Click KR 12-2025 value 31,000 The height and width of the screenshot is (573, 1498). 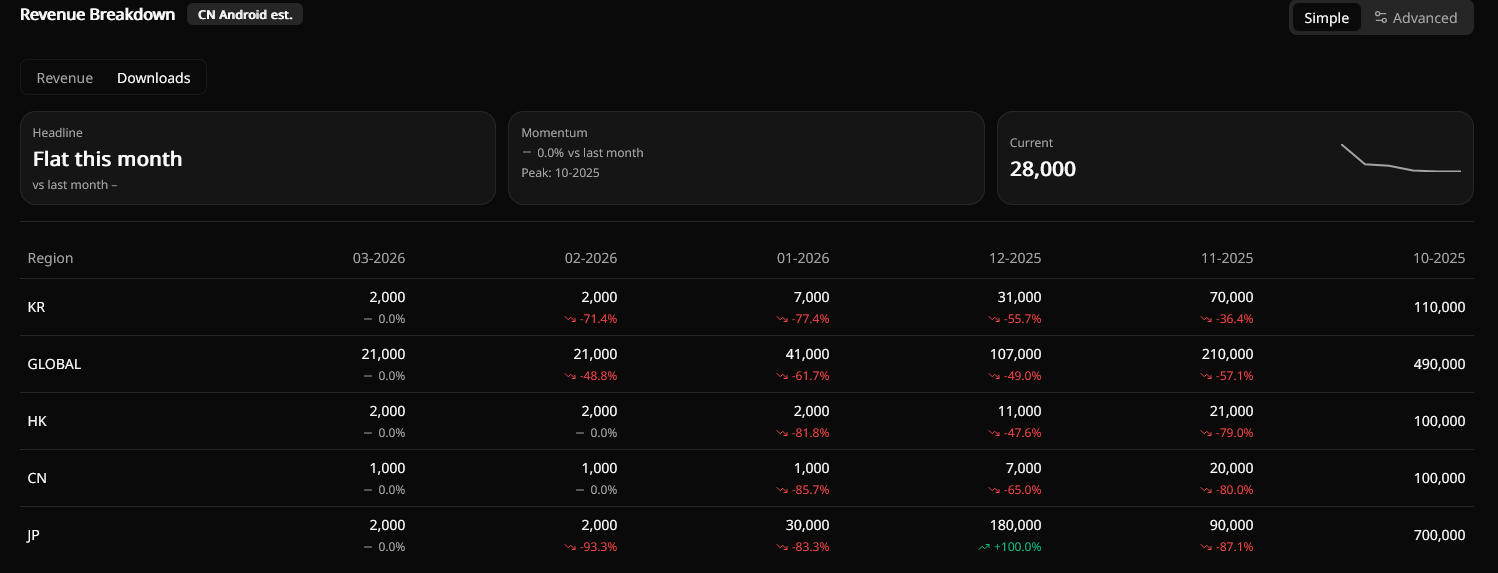[x=1019, y=297]
